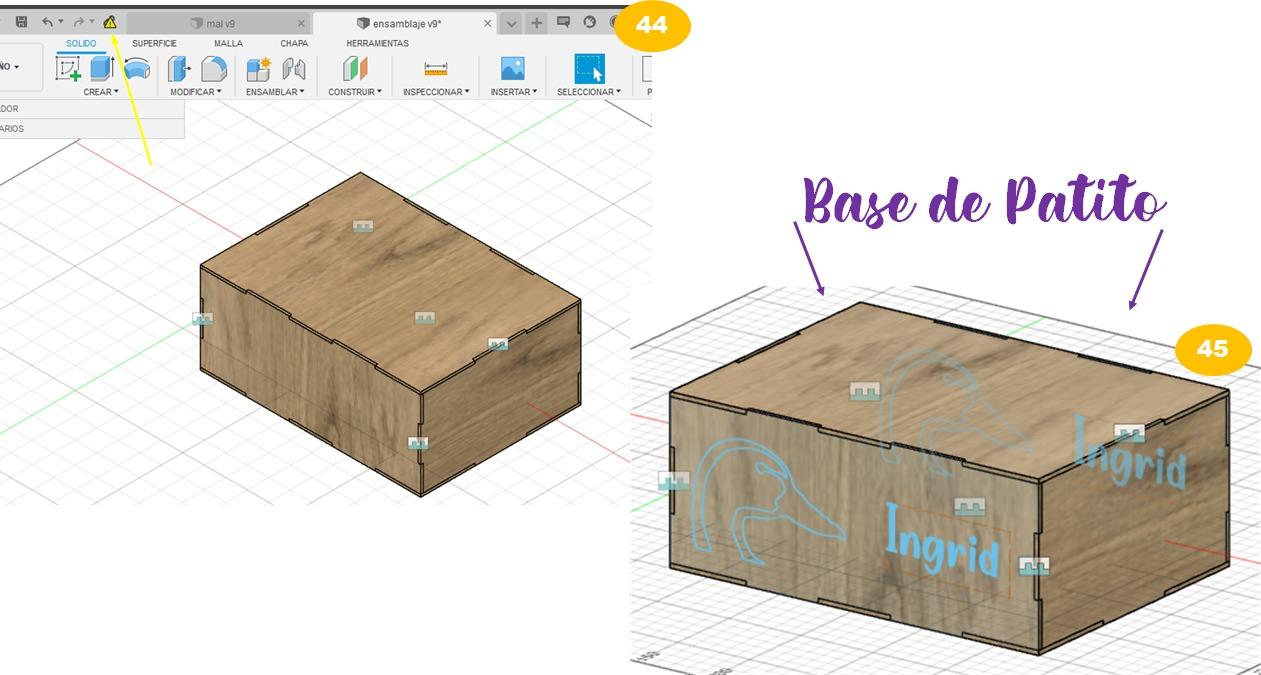Switch to the mal v9 document tab

218,23
